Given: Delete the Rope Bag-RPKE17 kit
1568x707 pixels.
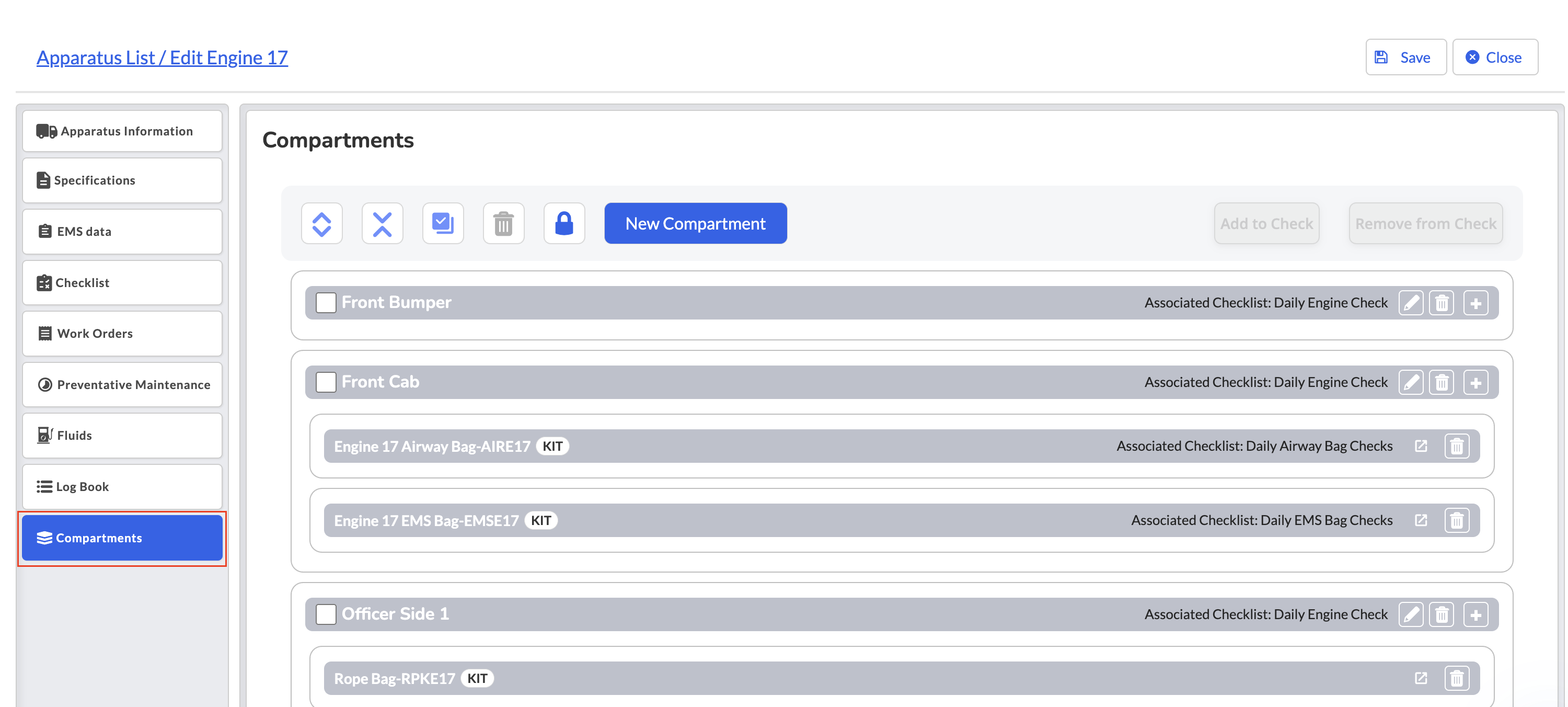Looking at the screenshot, I should click(x=1457, y=678).
